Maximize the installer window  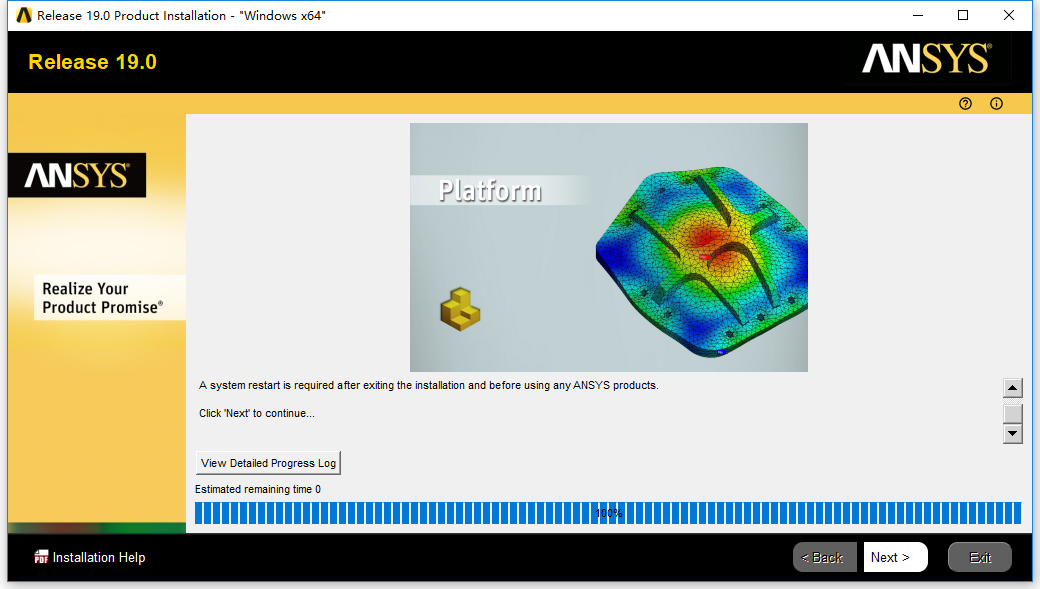[963, 15]
